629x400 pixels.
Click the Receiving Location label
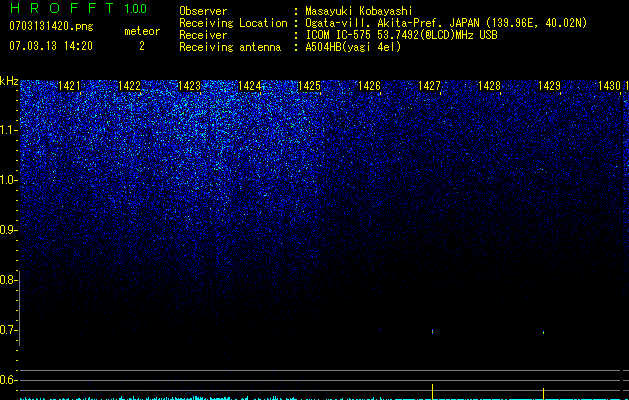(x=233, y=23)
